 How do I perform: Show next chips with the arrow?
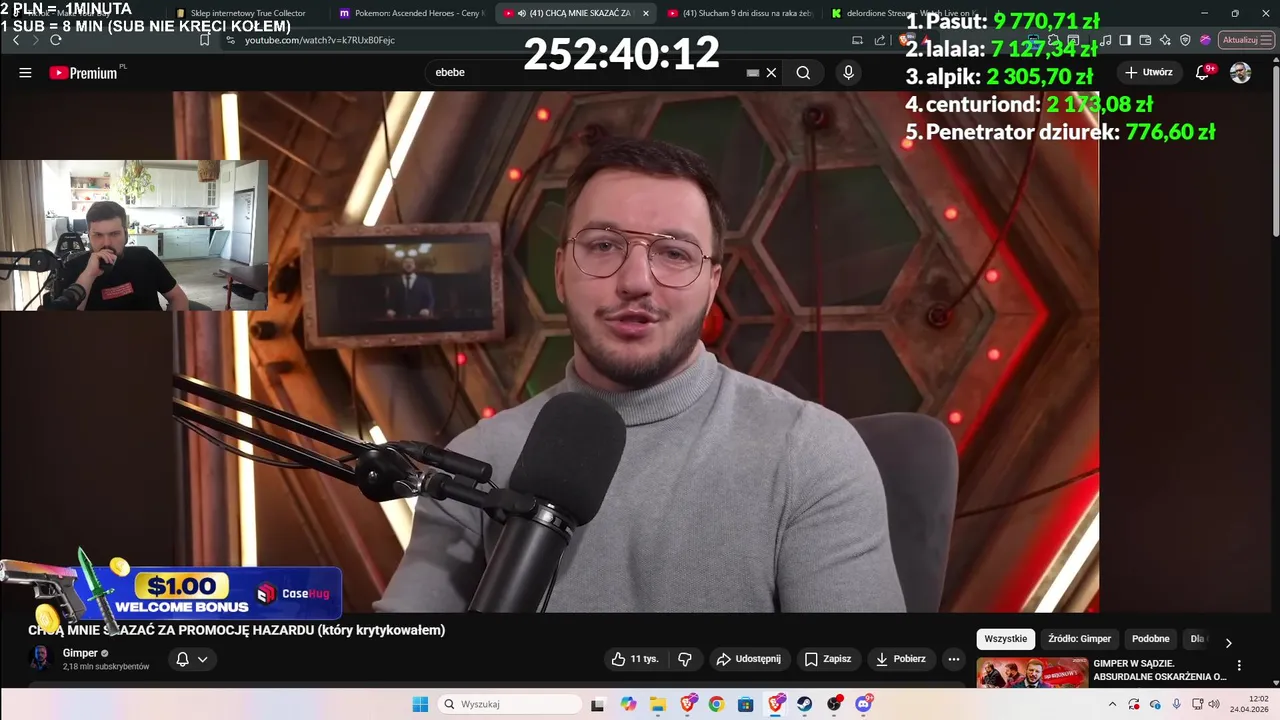click(x=1228, y=642)
